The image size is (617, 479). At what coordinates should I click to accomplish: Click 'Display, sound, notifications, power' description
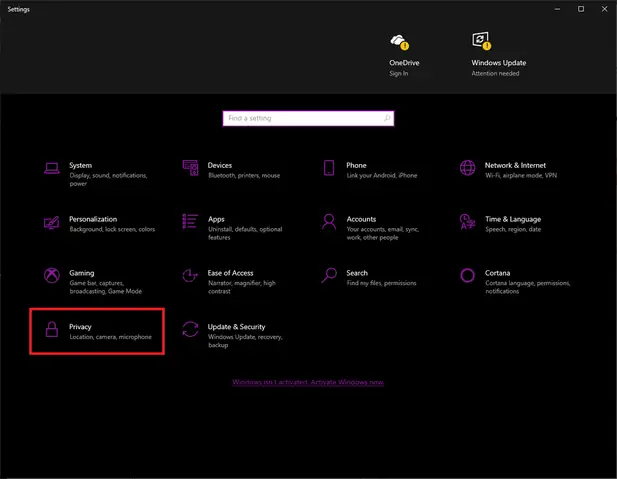(x=108, y=179)
